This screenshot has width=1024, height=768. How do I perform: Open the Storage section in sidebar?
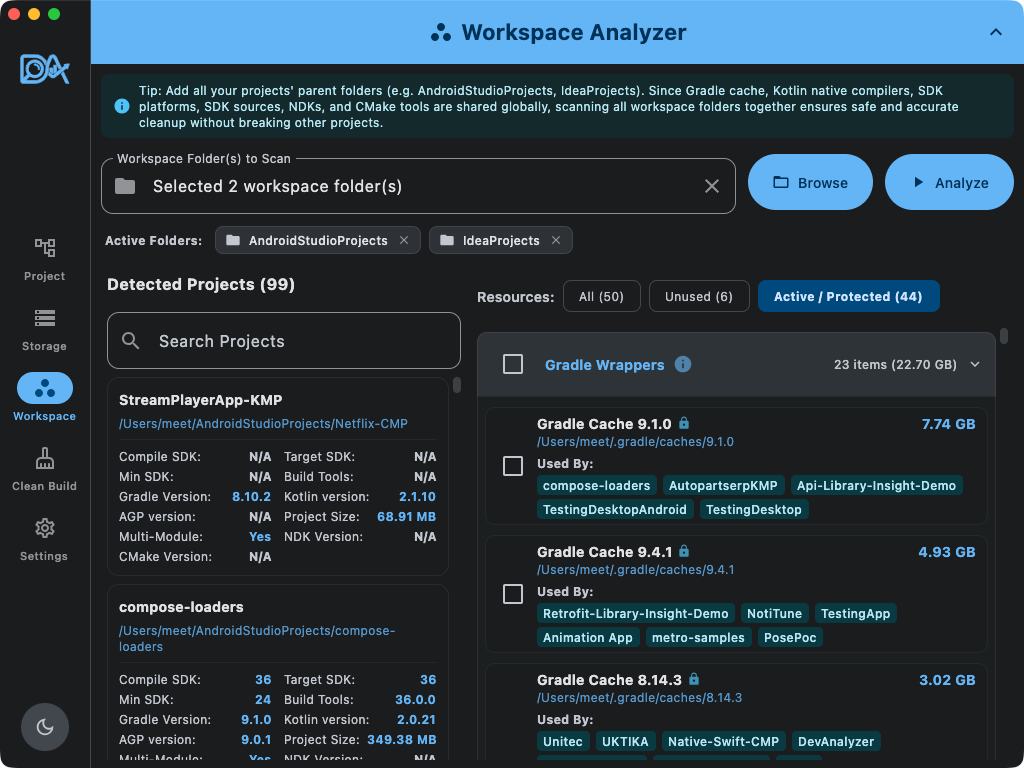pyautogui.click(x=44, y=330)
